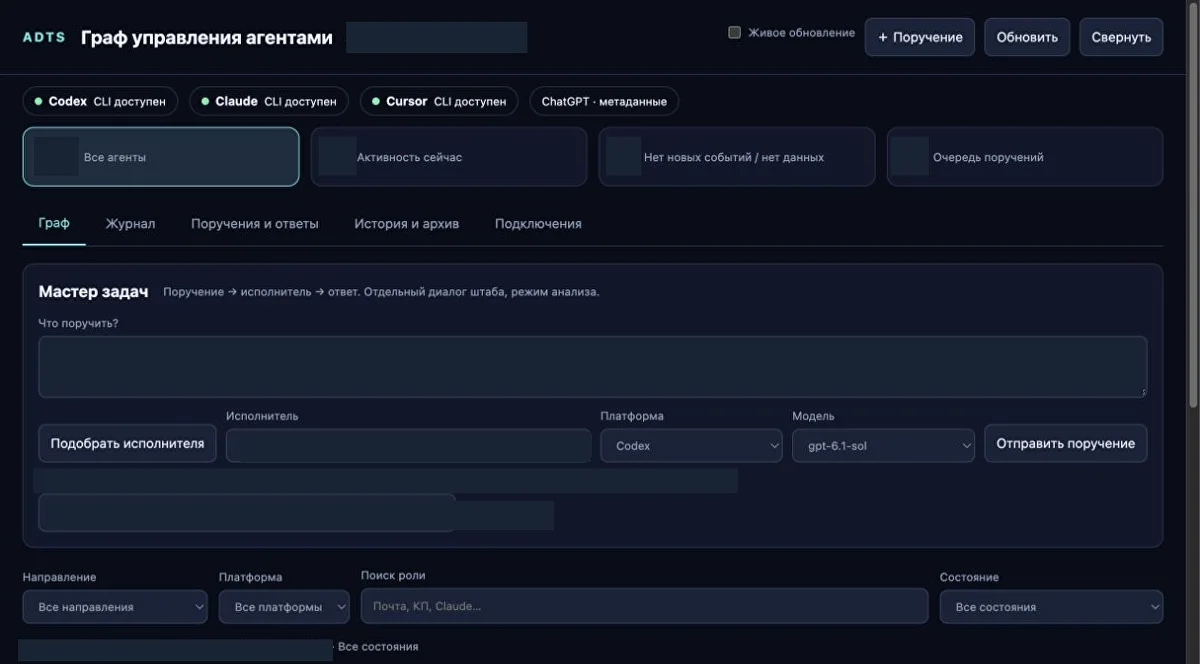Click the Отправить поручение button

[x=1066, y=443]
